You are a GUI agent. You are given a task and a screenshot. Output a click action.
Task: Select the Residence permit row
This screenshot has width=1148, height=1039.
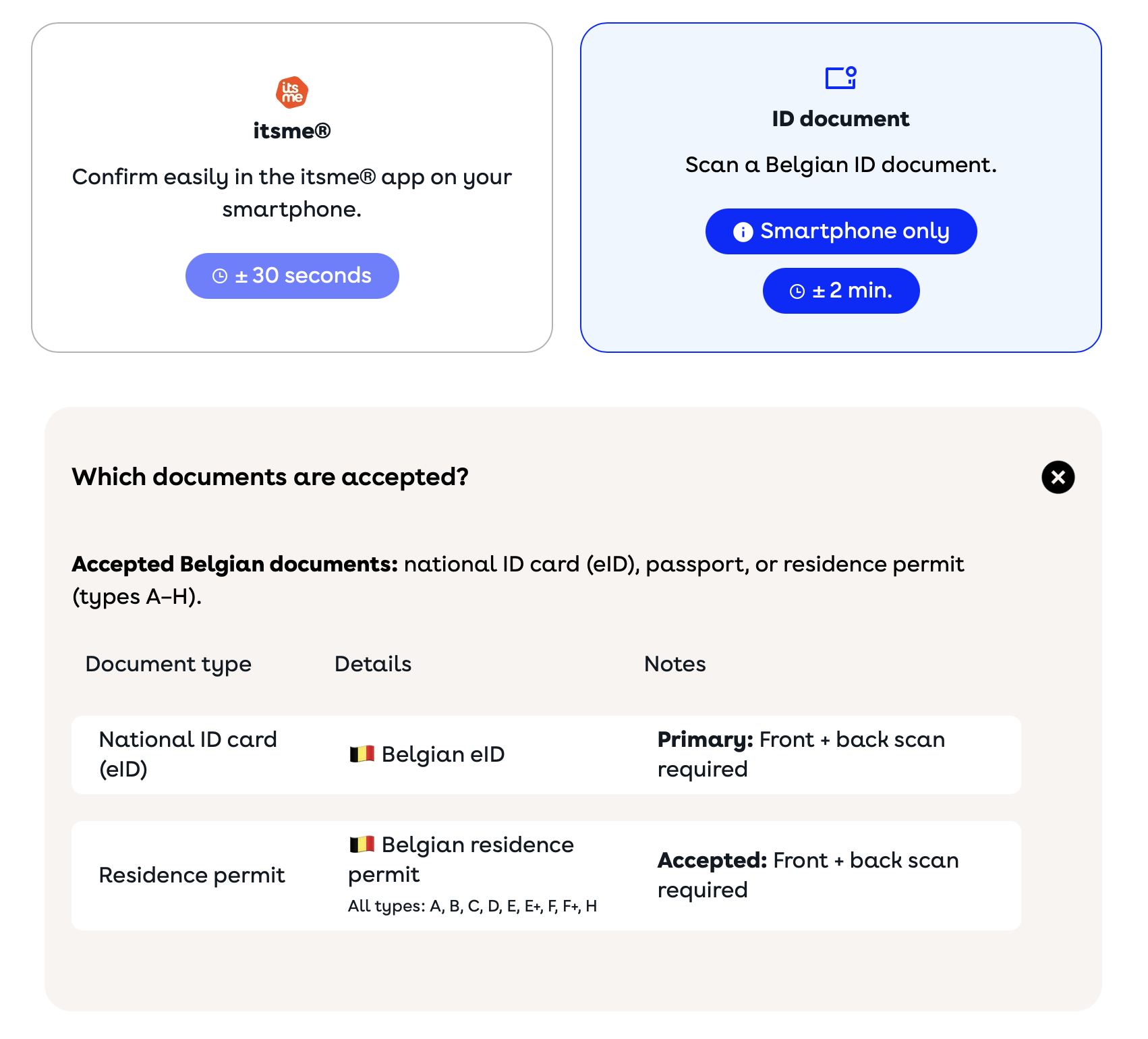546,876
